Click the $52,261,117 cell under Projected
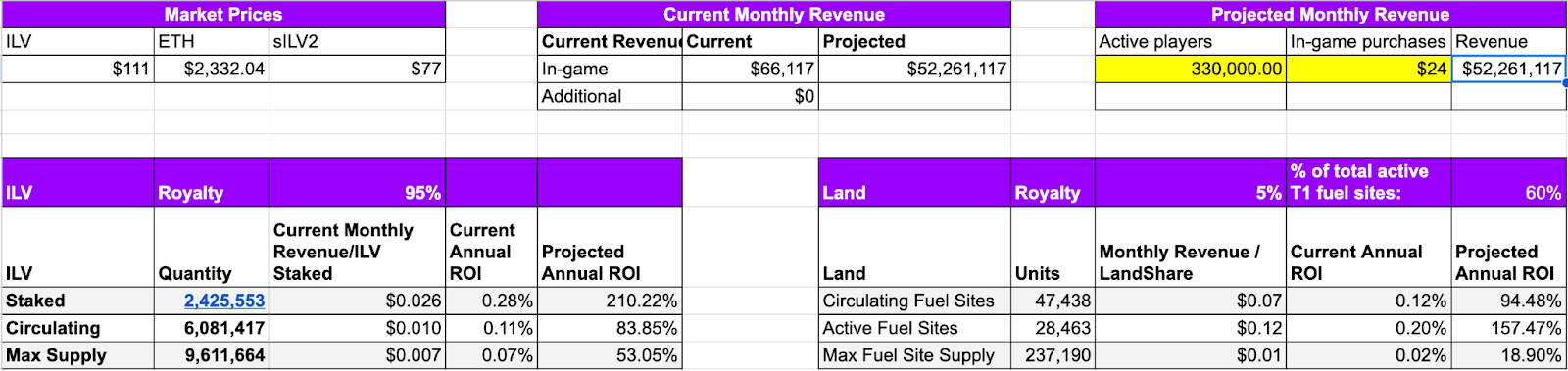 [914, 69]
